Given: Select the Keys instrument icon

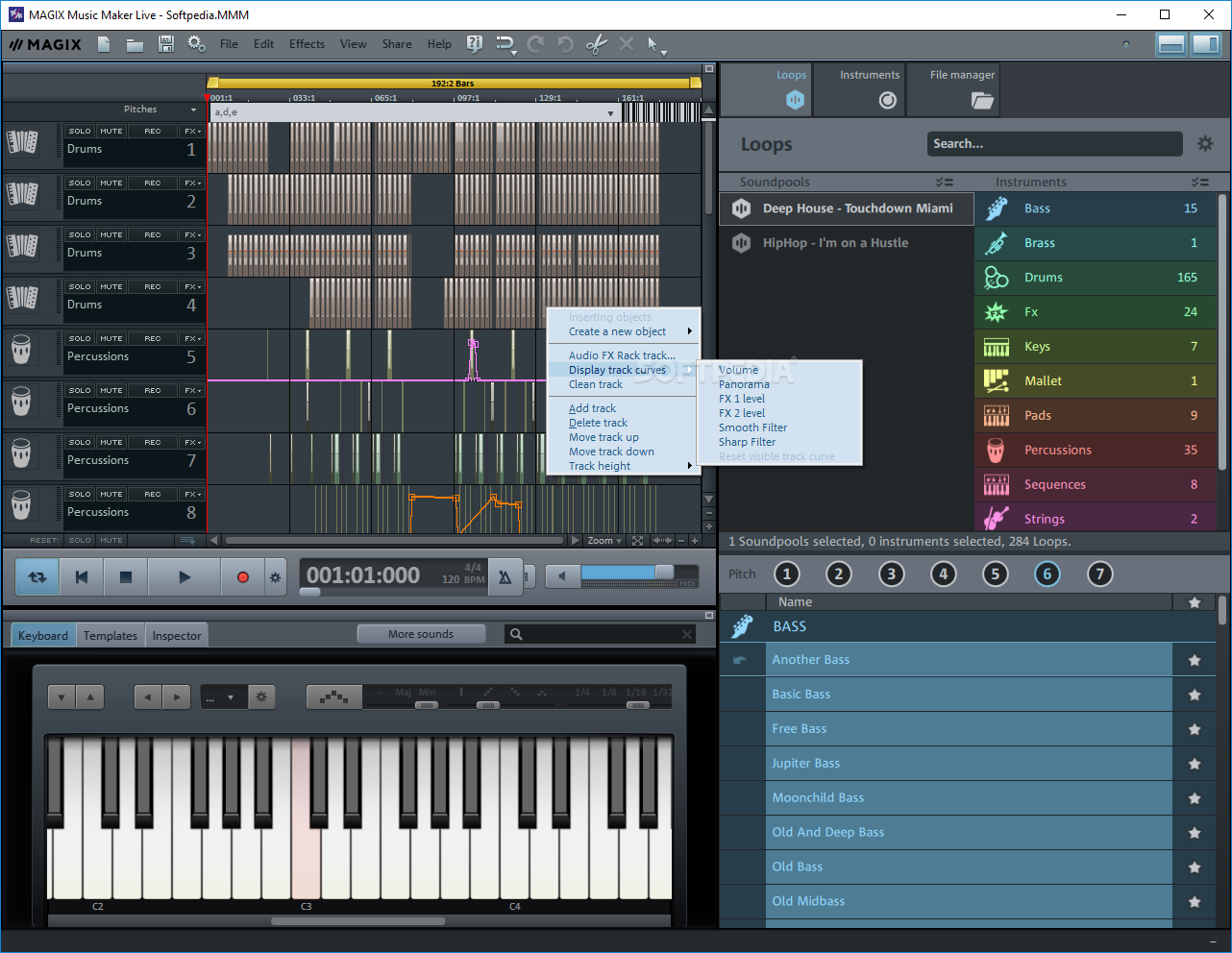Looking at the screenshot, I should pos(997,347).
